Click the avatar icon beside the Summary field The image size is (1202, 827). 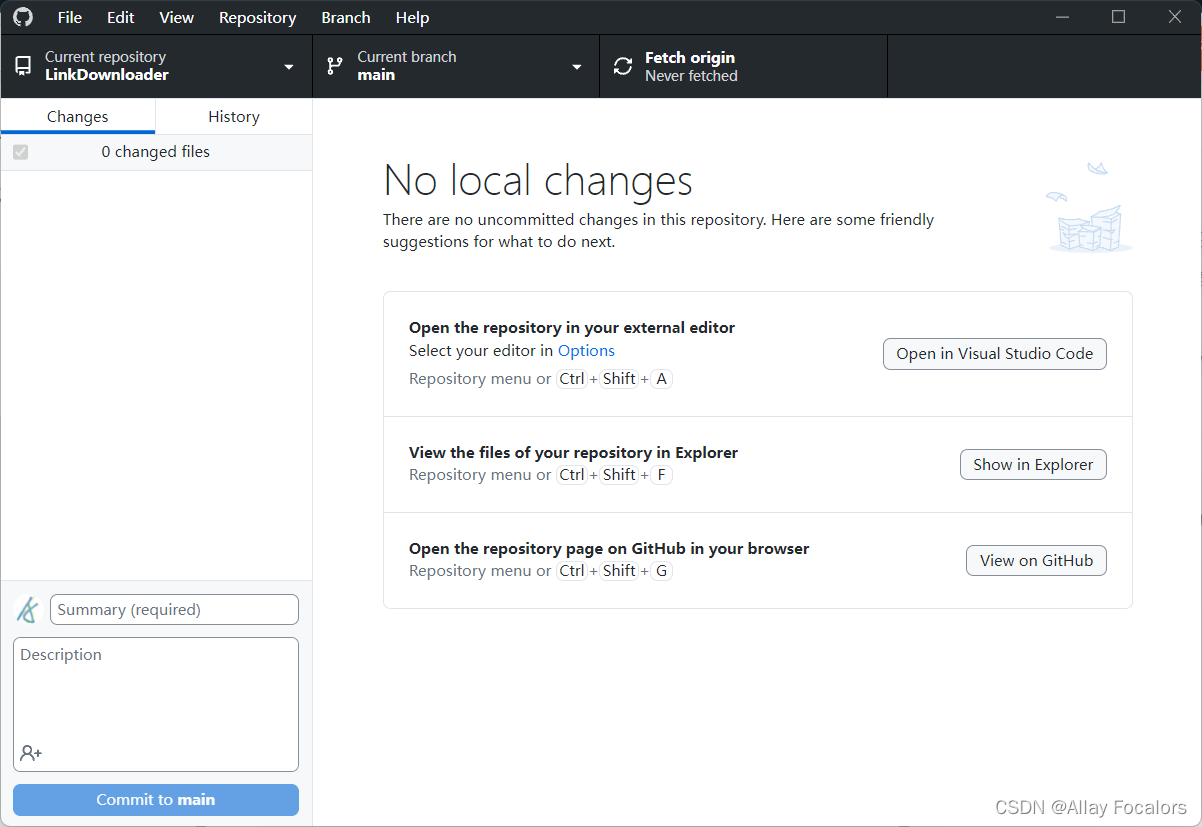click(x=26, y=609)
